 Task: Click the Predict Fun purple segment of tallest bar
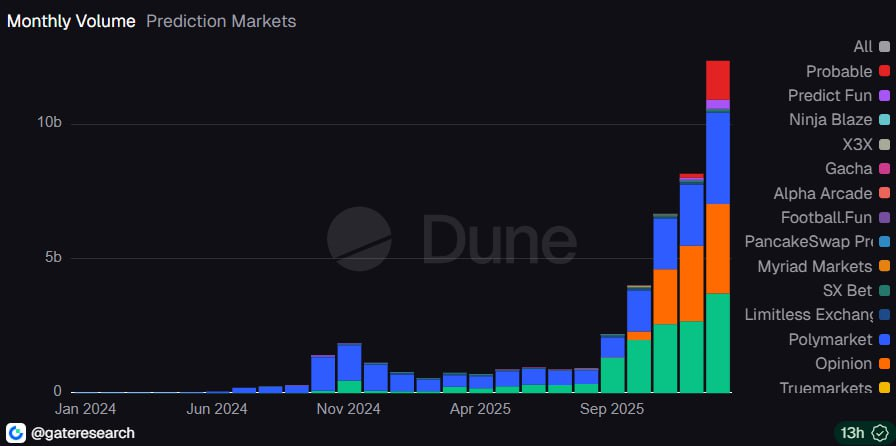[x=718, y=104]
